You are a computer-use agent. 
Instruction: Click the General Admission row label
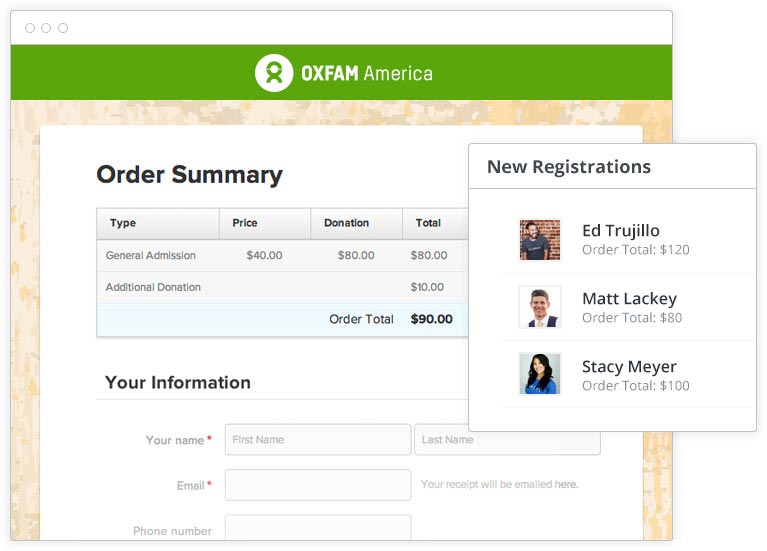pos(151,255)
